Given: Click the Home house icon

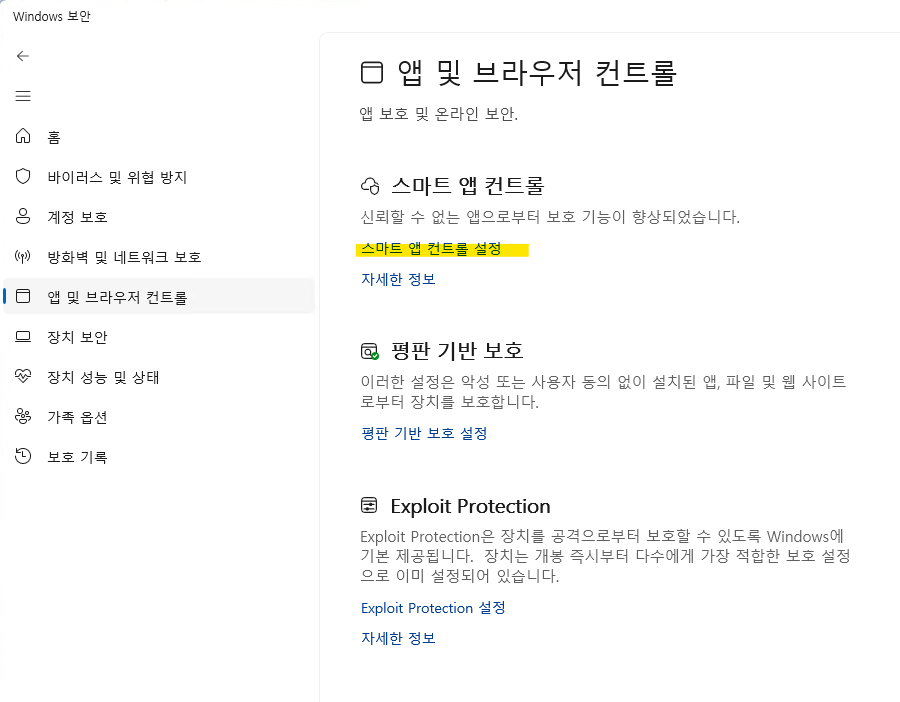Looking at the screenshot, I should [x=23, y=137].
